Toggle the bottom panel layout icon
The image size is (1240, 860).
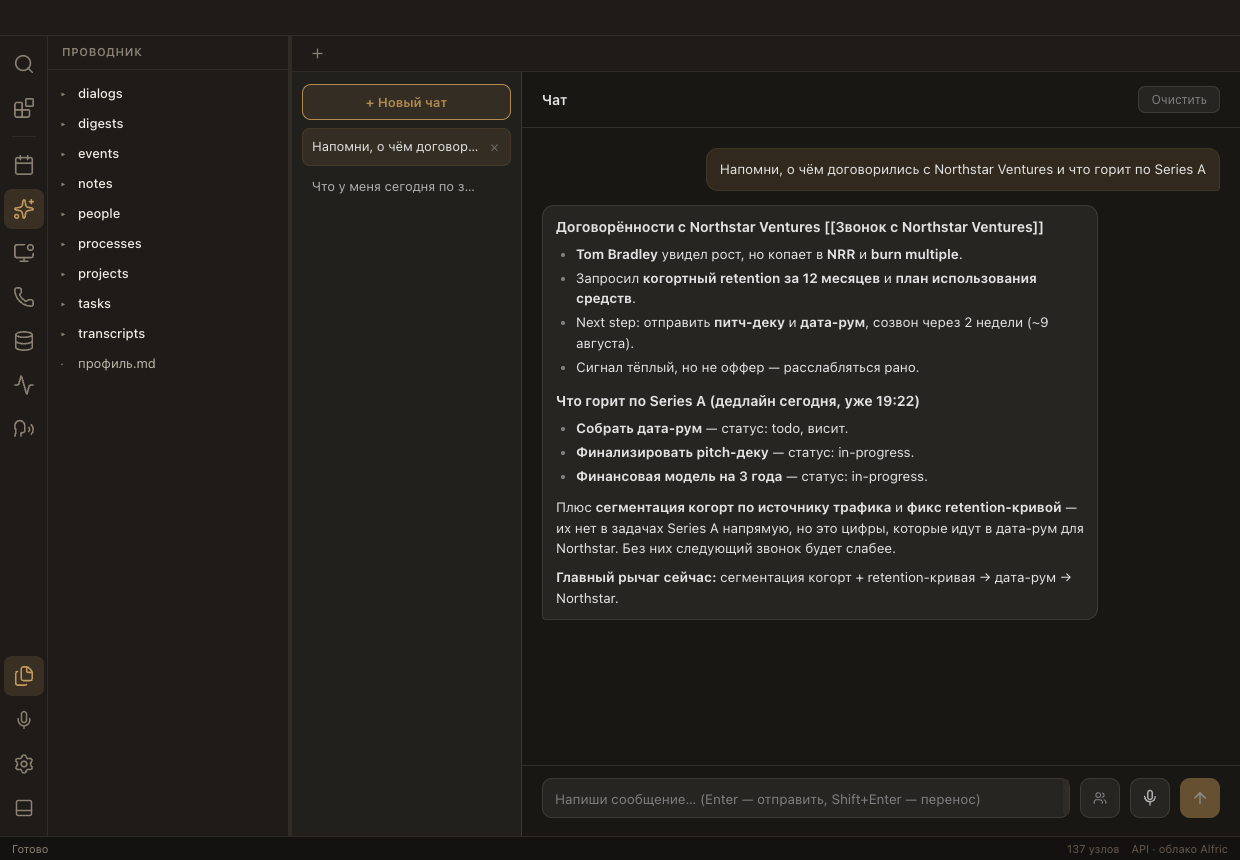coord(24,808)
